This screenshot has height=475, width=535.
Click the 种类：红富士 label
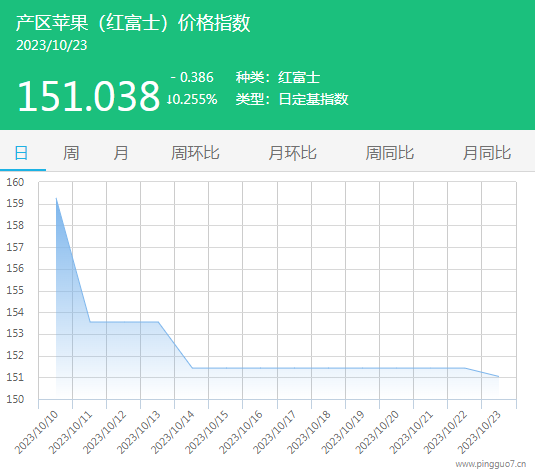pyautogui.click(x=278, y=77)
